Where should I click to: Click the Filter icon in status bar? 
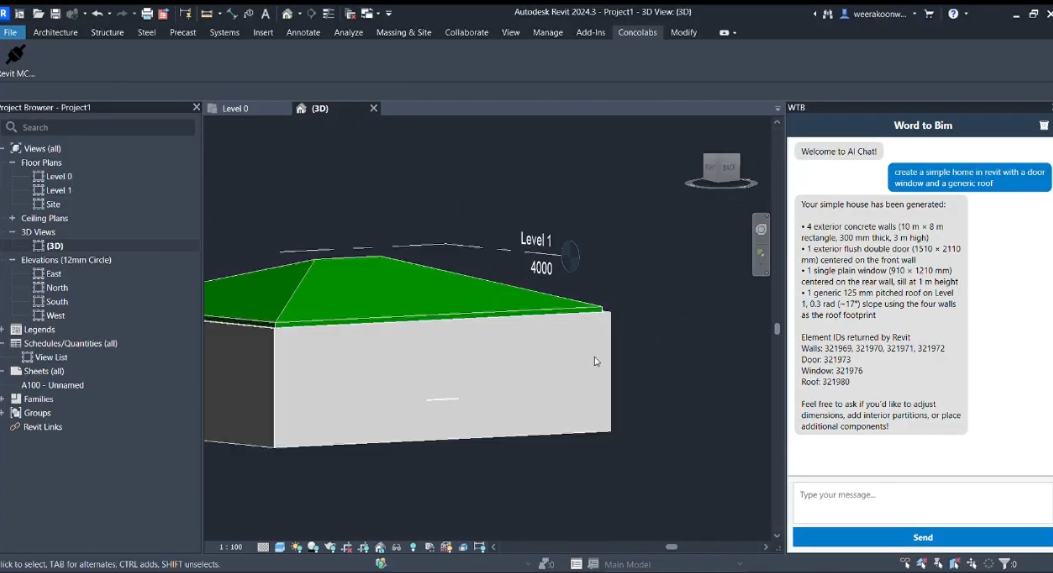tap(1004, 564)
